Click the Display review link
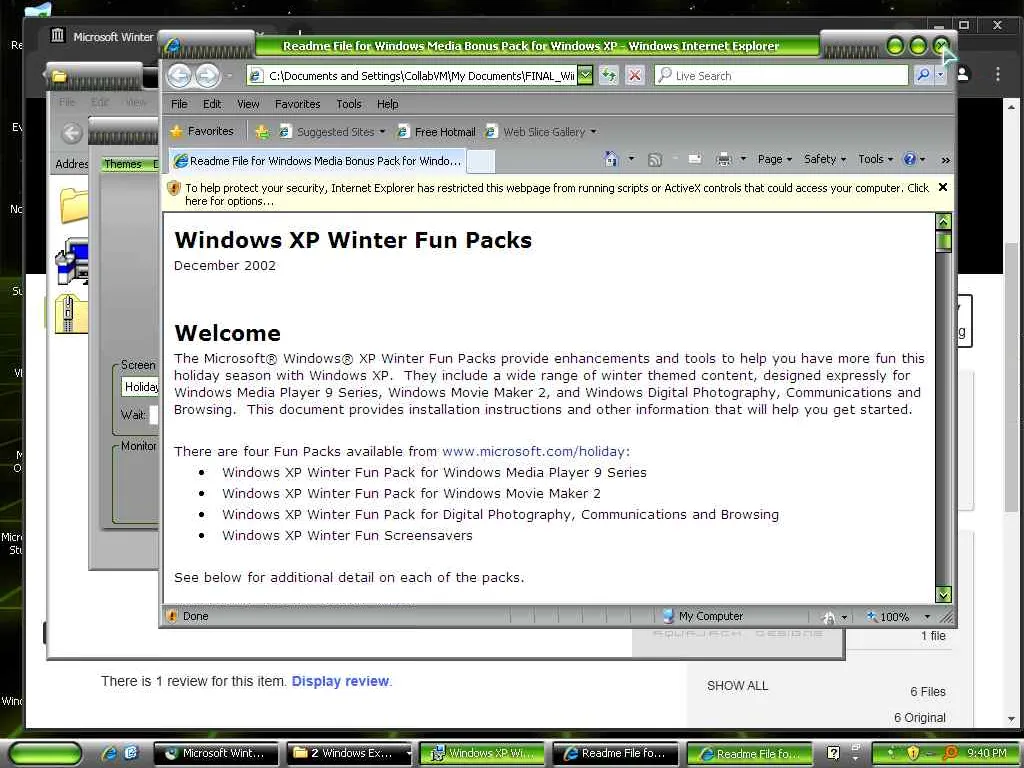The width and height of the screenshot is (1024, 768). 340,681
